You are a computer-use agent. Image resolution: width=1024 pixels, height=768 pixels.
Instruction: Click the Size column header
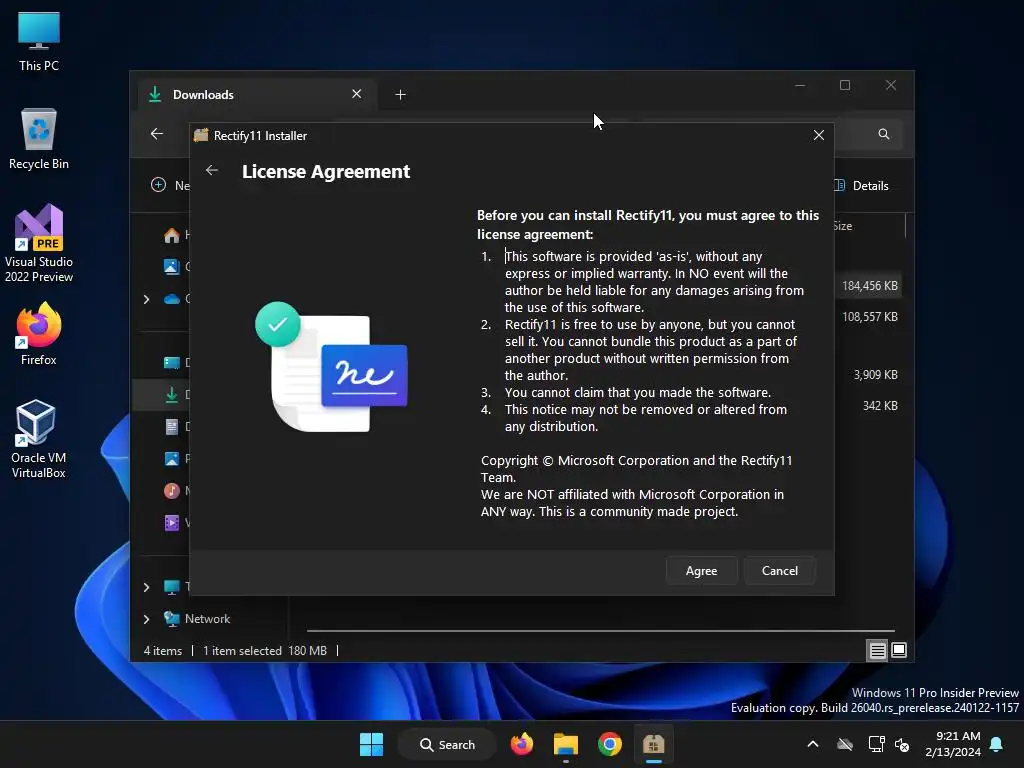842,226
